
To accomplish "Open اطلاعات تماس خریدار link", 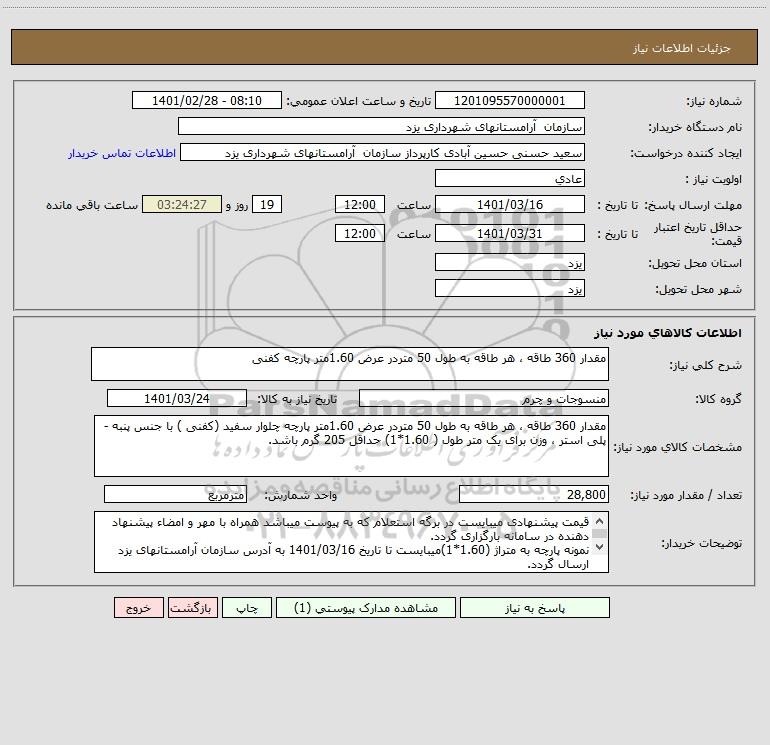I will (122, 153).
